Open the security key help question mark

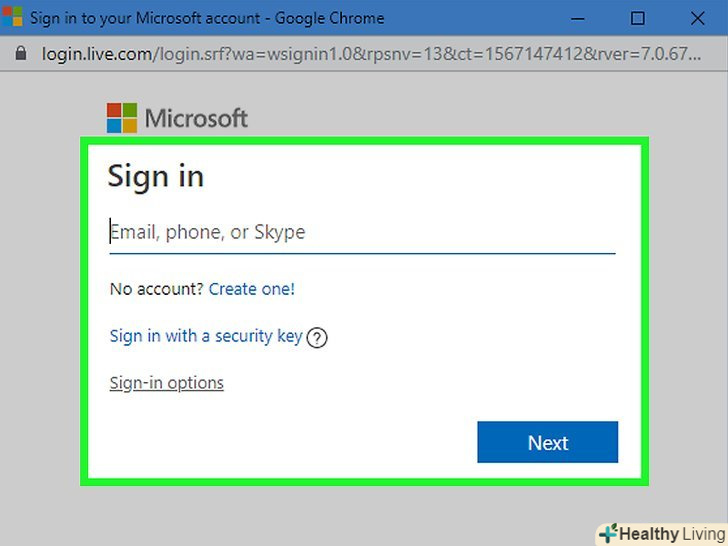tap(317, 338)
